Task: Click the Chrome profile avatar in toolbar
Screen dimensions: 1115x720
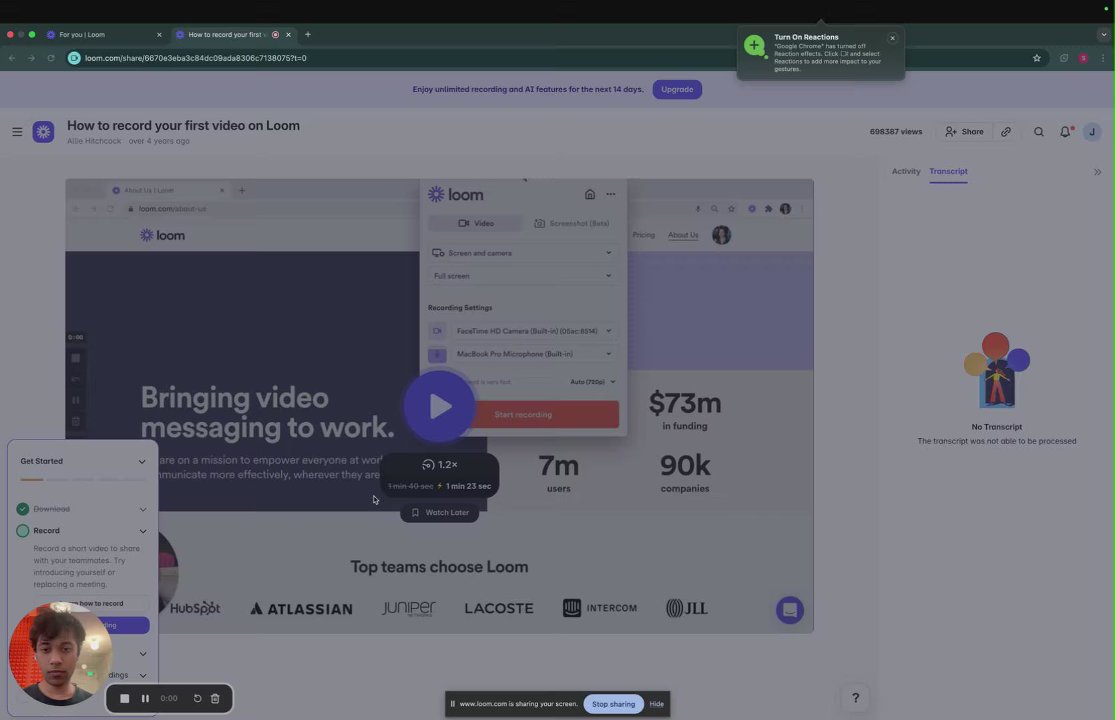Action: click(1083, 58)
